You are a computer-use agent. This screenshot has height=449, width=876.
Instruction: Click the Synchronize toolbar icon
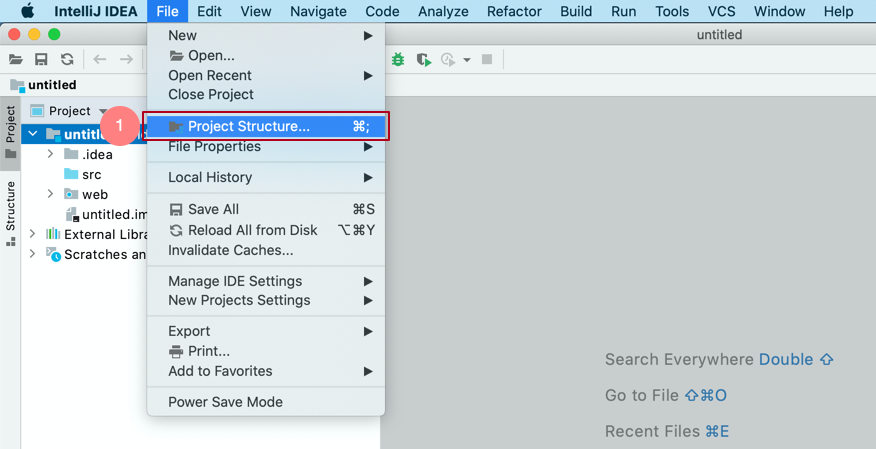(x=67, y=59)
